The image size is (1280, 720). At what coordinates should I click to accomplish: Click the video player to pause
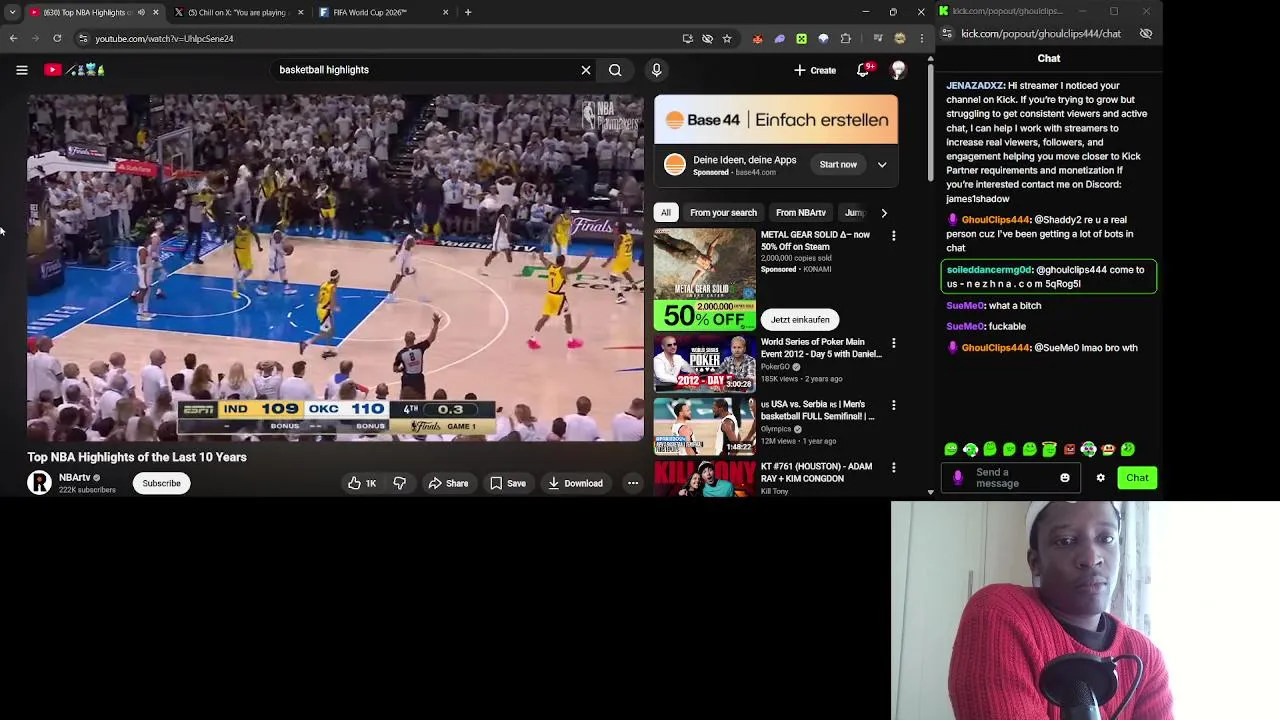[x=336, y=268]
